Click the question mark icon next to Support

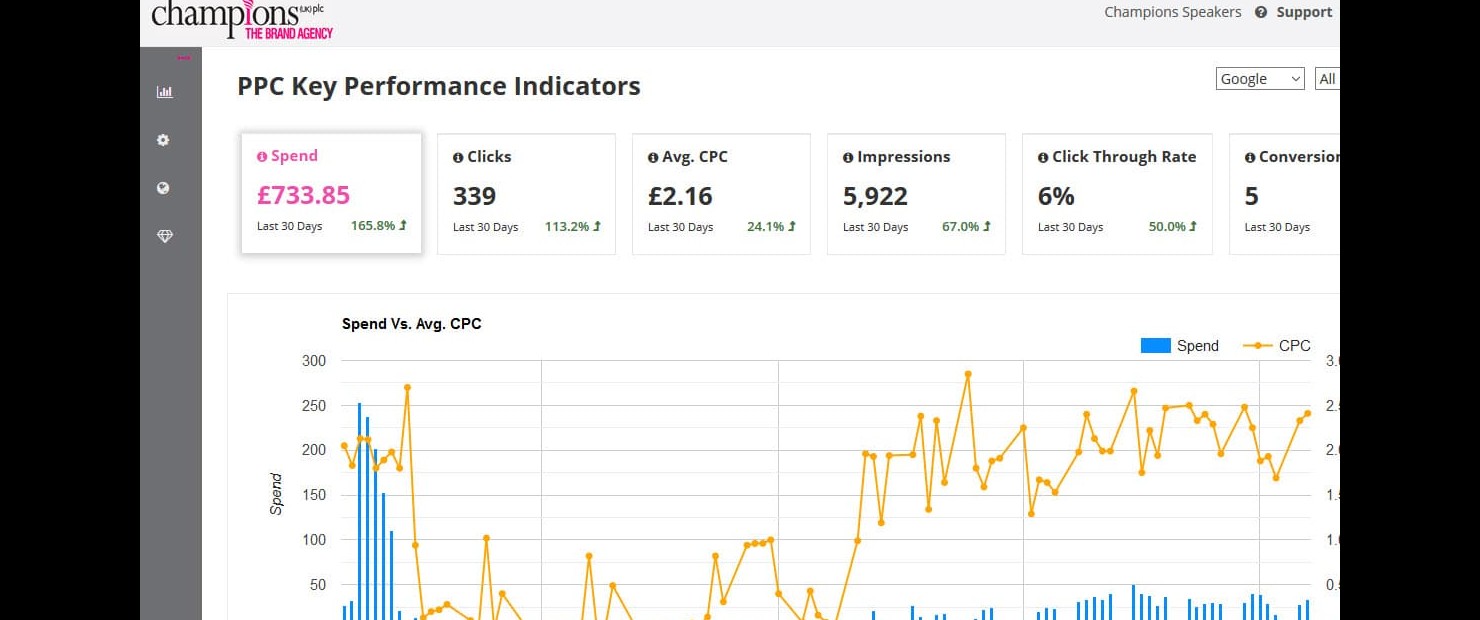(1261, 13)
